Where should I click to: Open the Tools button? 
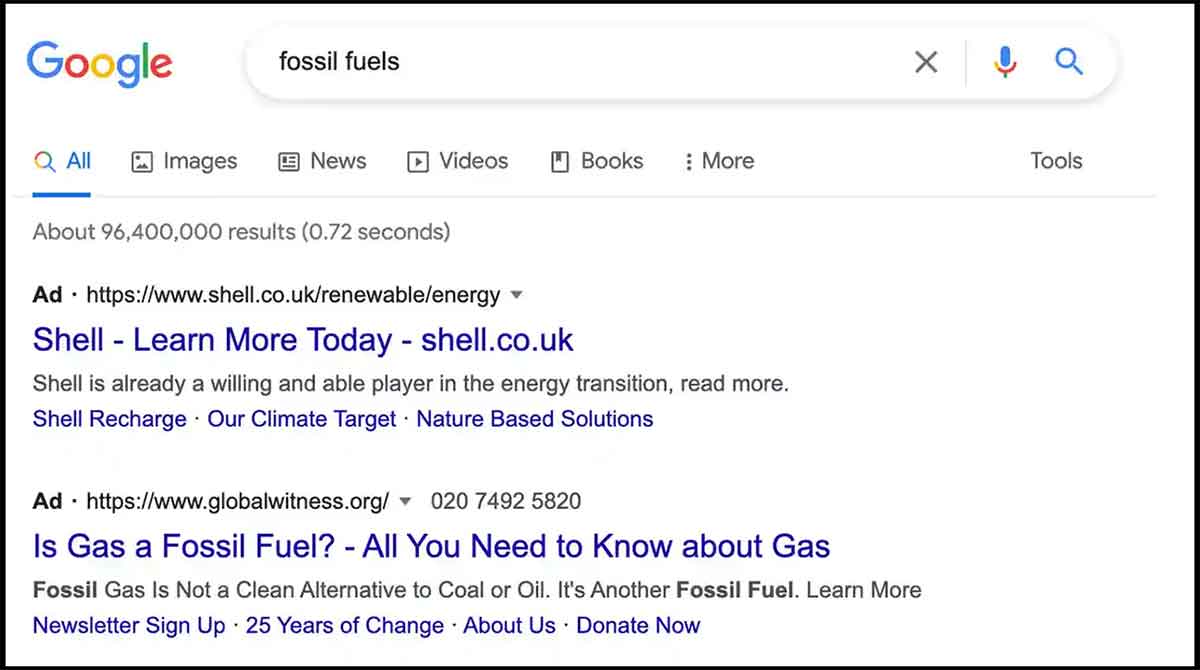pyautogui.click(x=1056, y=161)
